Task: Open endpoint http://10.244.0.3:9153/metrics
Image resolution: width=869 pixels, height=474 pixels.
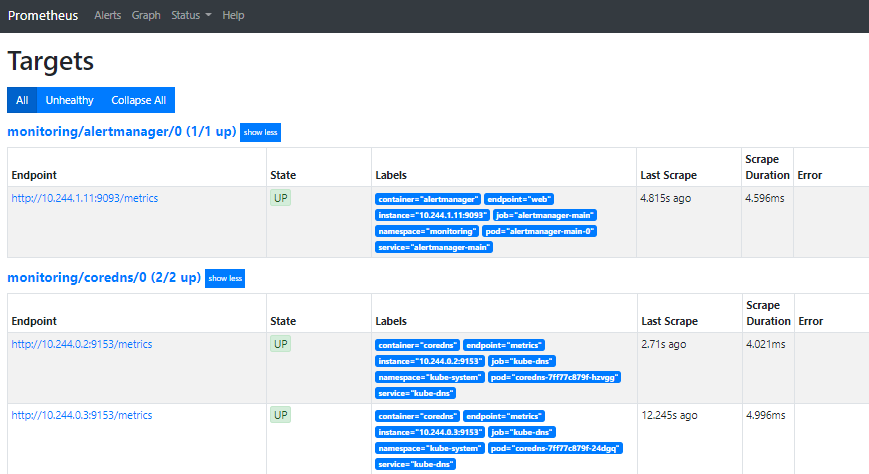Action: tap(82, 415)
